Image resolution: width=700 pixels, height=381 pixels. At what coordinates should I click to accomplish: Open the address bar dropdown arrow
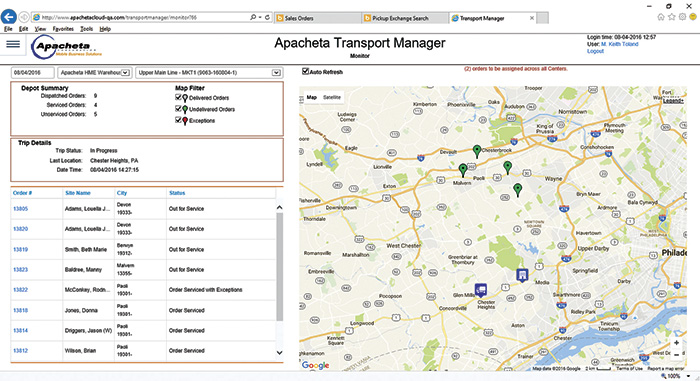click(x=260, y=17)
